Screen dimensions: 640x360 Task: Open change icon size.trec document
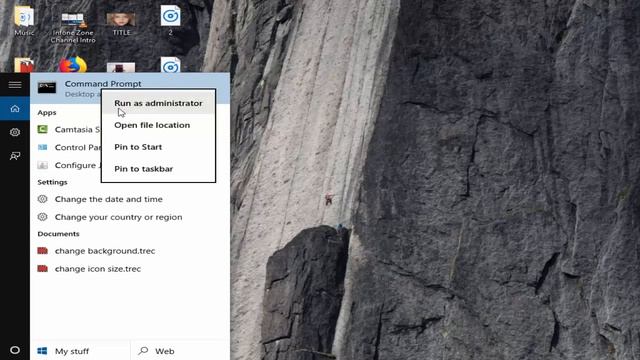[x=130, y=269]
